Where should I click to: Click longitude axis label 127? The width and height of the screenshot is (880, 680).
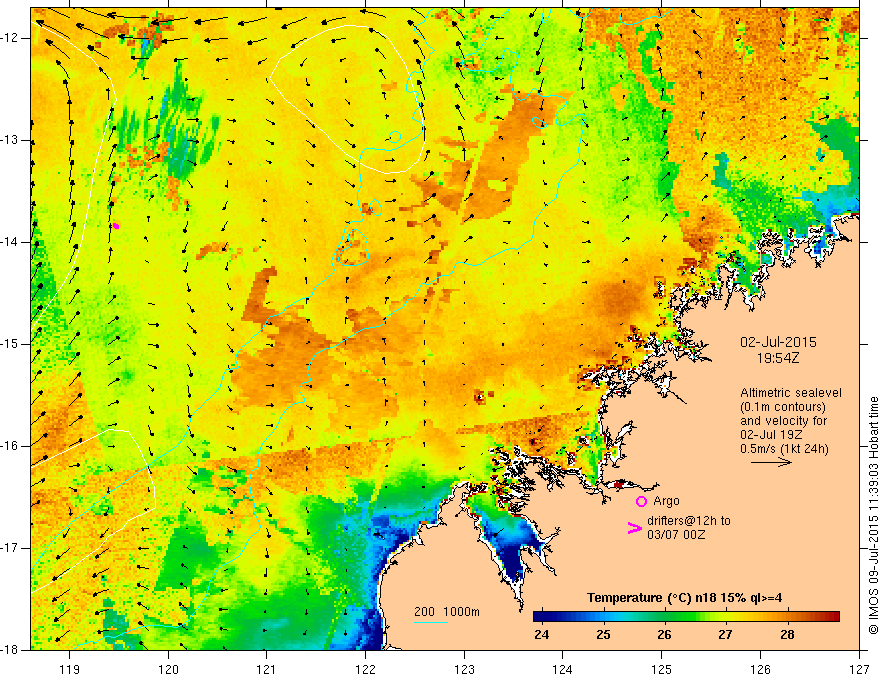tap(859, 669)
